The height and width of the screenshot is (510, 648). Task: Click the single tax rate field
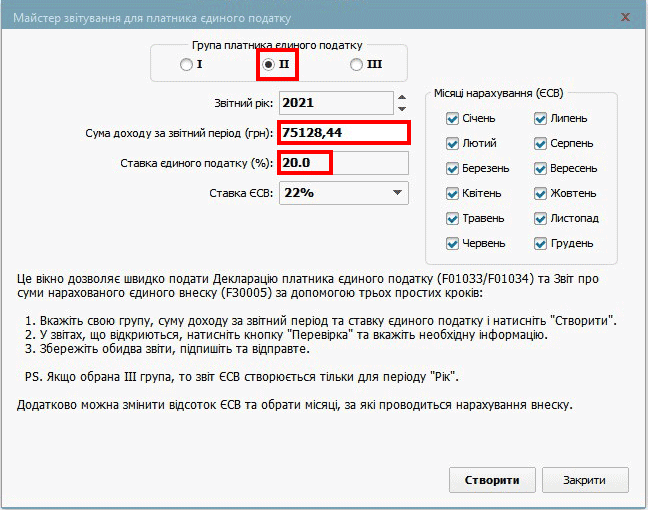pyautogui.click(x=344, y=163)
